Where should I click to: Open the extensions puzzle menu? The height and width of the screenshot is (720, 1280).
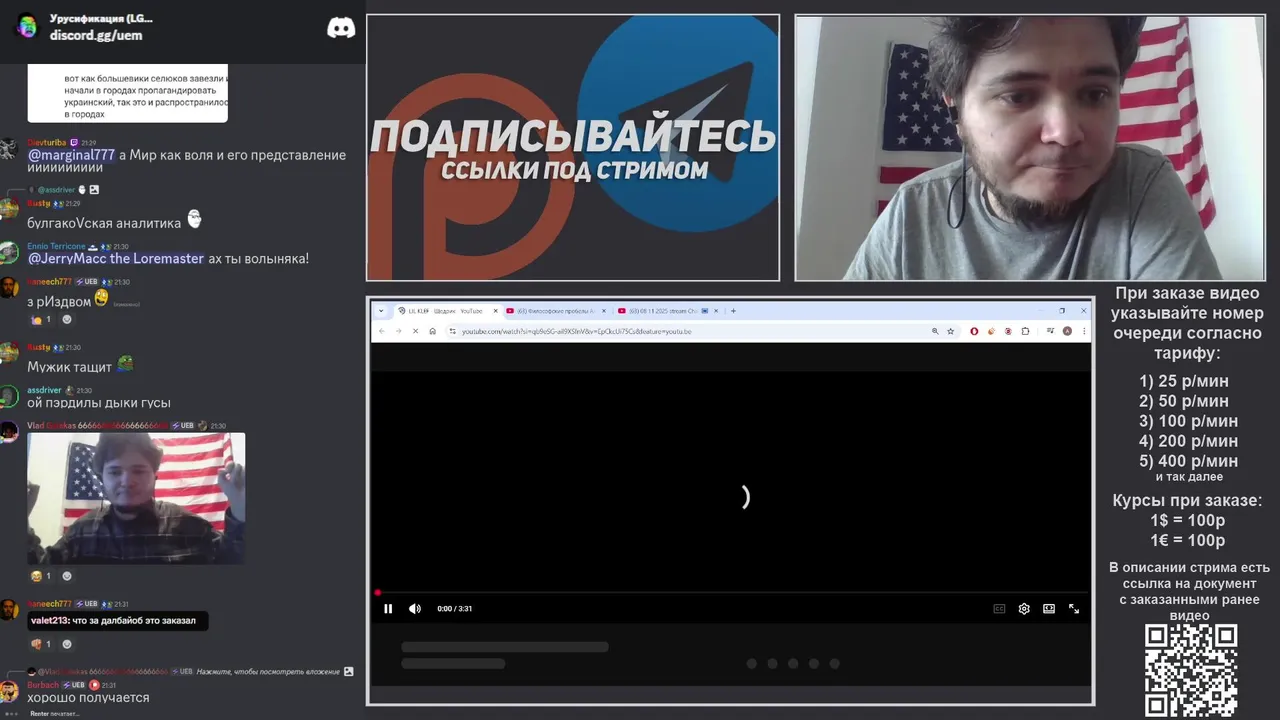pyautogui.click(x=1025, y=331)
